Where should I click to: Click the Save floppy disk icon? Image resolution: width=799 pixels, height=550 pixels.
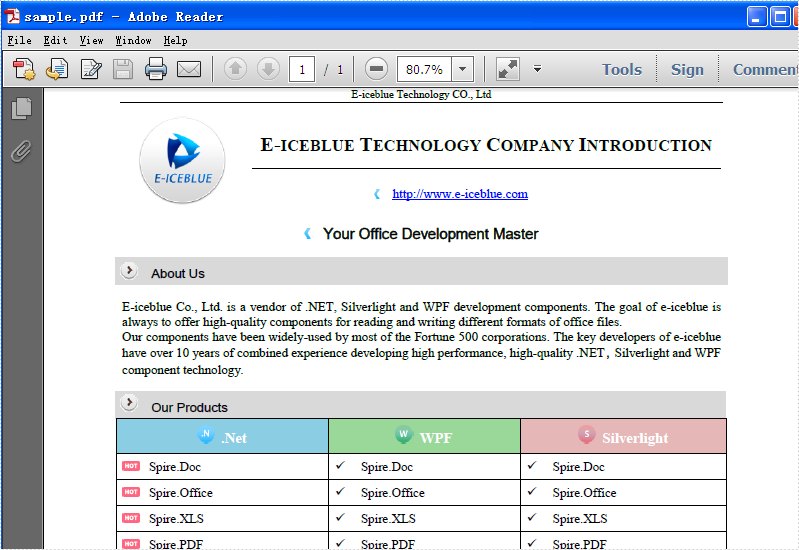pos(123,69)
